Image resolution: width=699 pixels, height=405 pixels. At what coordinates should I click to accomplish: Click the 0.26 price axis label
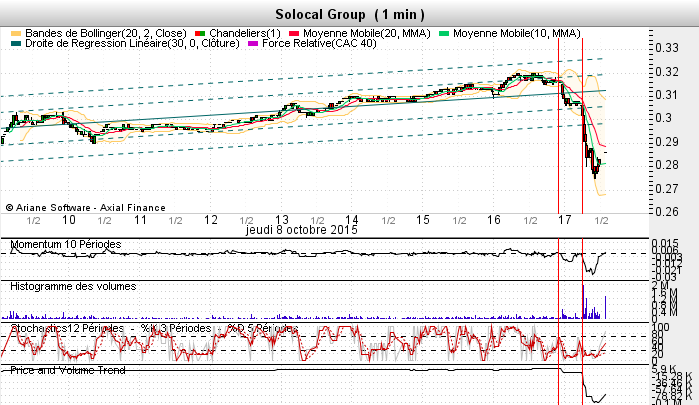[667, 211]
